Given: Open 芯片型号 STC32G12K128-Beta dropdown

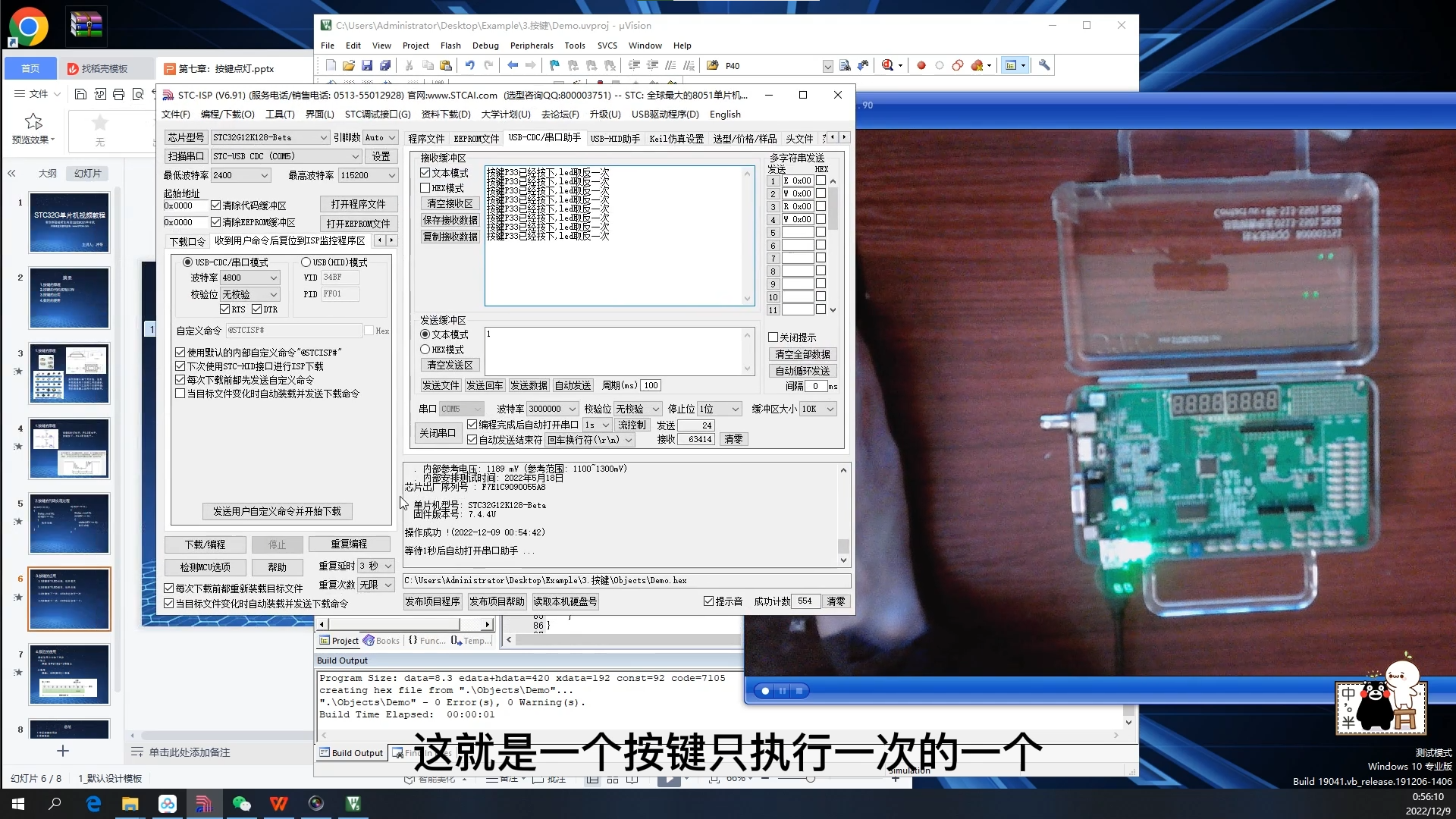Looking at the screenshot, I should (270, 137).
